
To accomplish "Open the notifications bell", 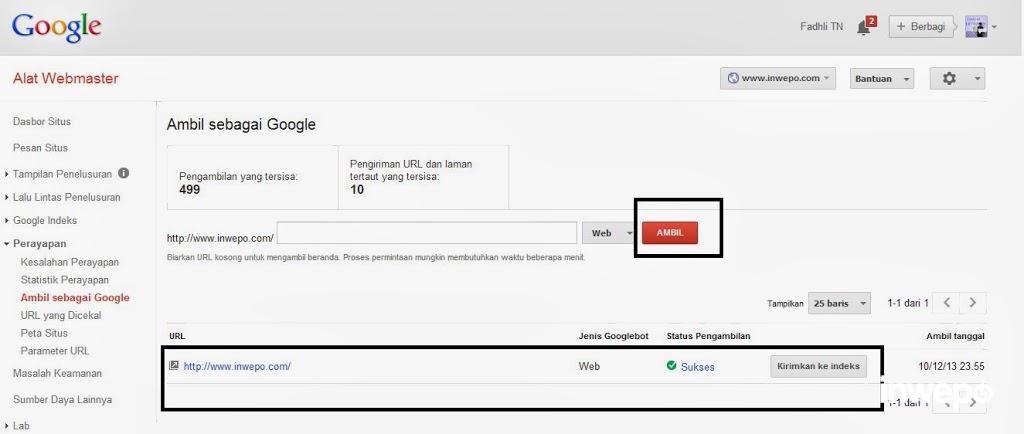I will [865, 27].
